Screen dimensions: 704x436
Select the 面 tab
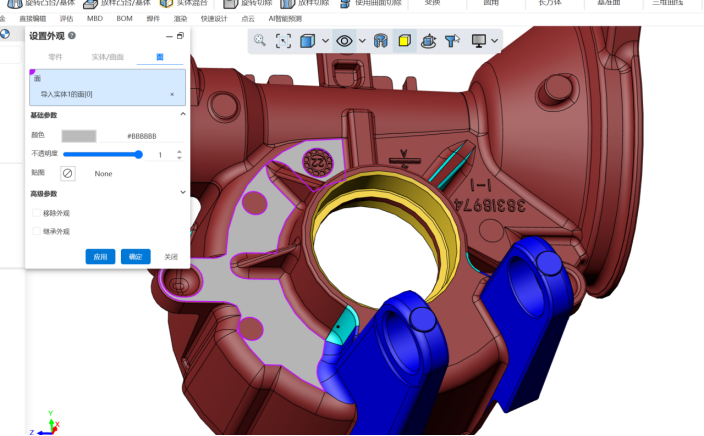point(160,57)
